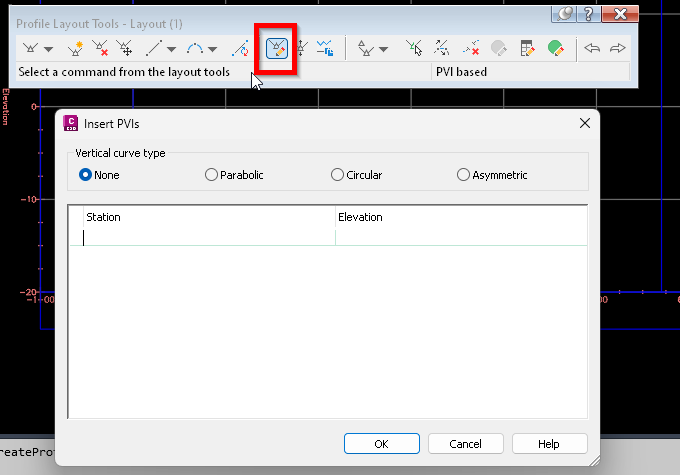The image size is (680, 475).
Task: Click the first row Elevation cell
Action: (x=461, y=237)
